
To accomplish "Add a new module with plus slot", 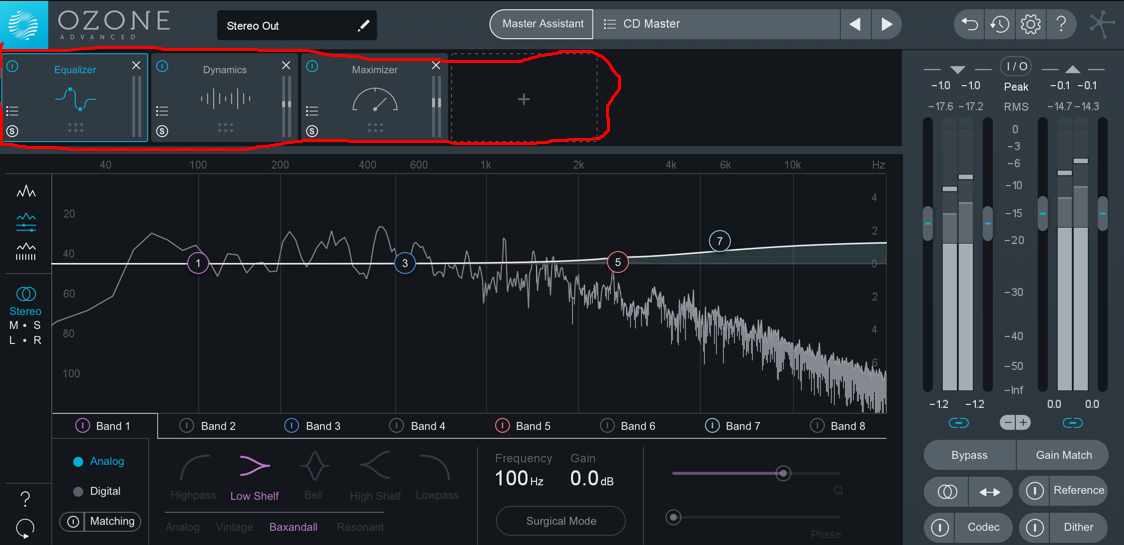I will tap(524, 99).
